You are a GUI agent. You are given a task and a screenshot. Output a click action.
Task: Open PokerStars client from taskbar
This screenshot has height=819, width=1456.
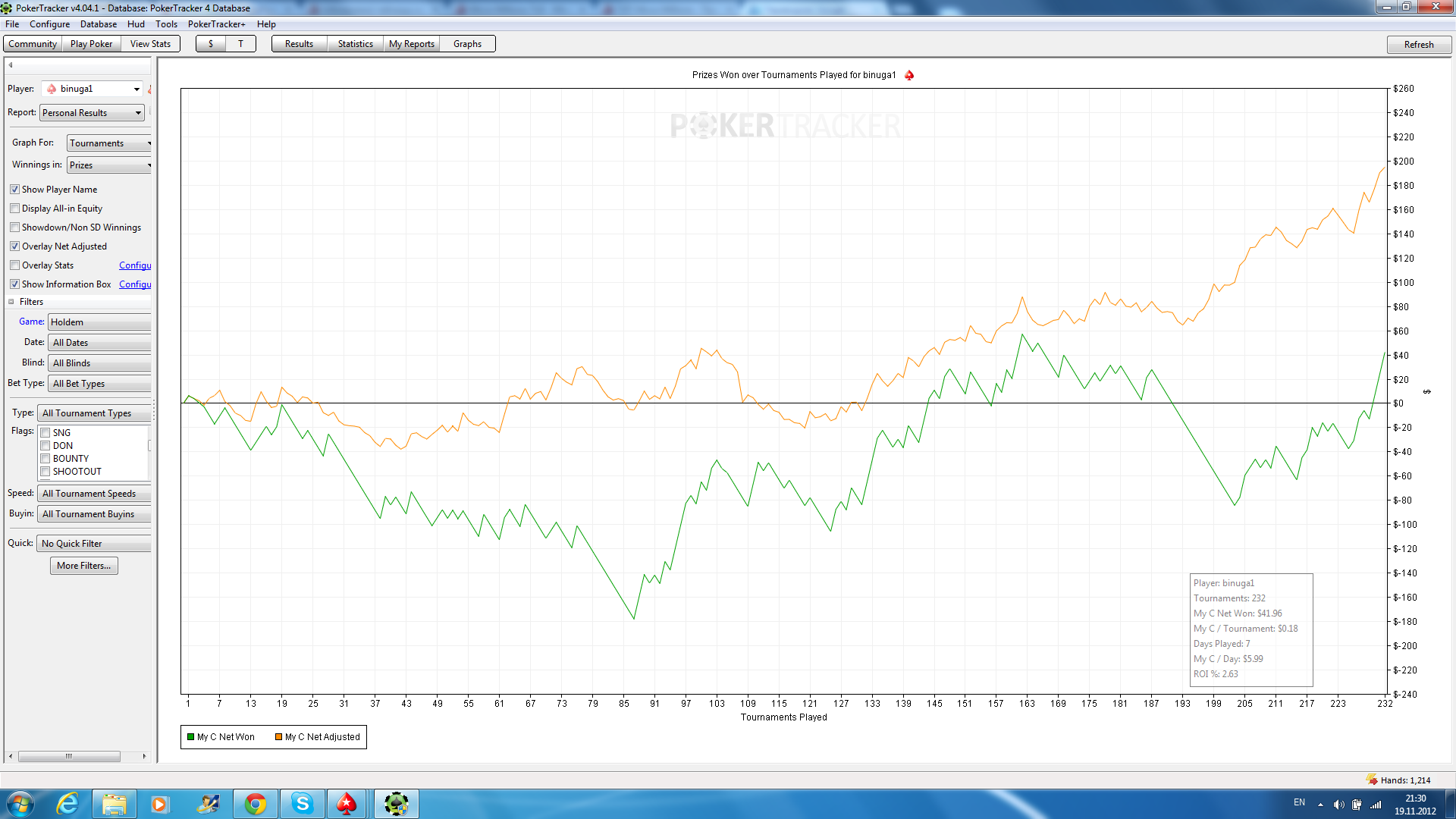pos(347,804)
